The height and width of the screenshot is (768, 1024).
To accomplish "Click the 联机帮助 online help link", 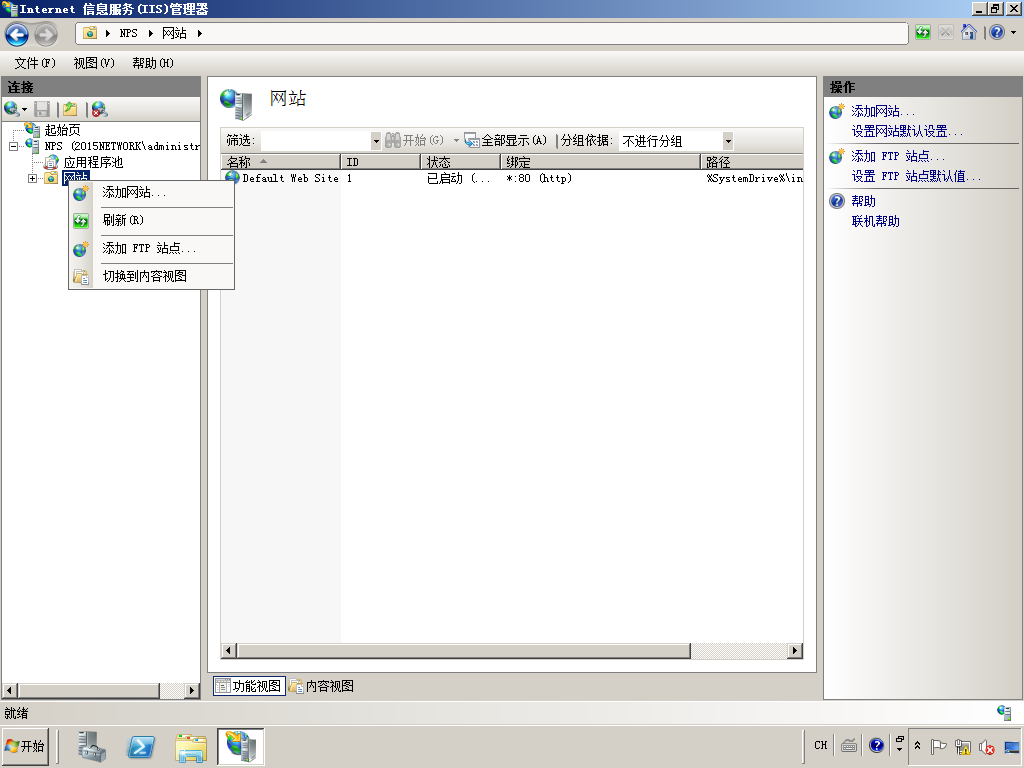I will click(x=876, y=221).
